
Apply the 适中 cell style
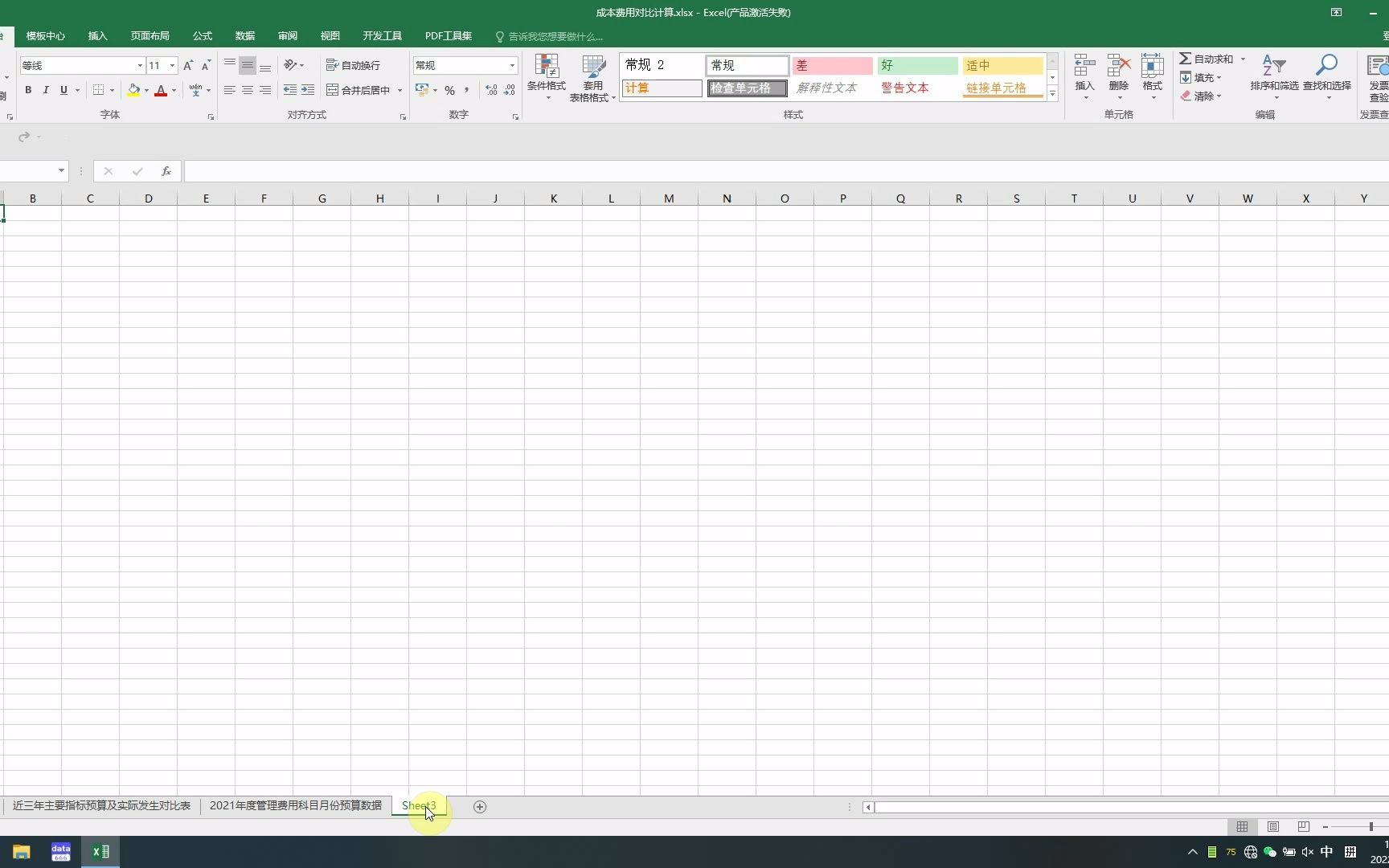(1002, 65)
